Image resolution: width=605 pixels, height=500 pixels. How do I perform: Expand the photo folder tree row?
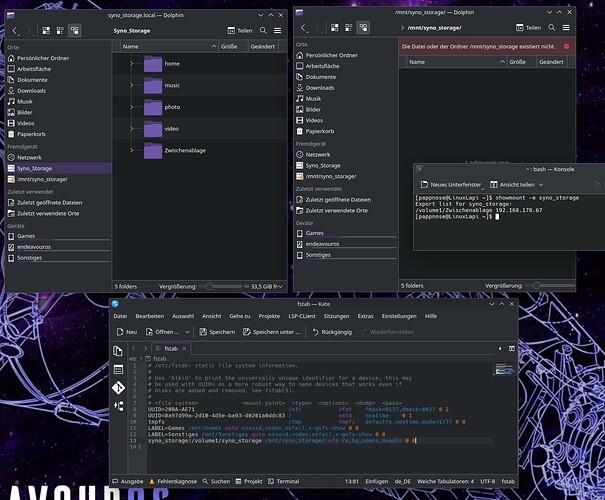click(x=132, y=107)
